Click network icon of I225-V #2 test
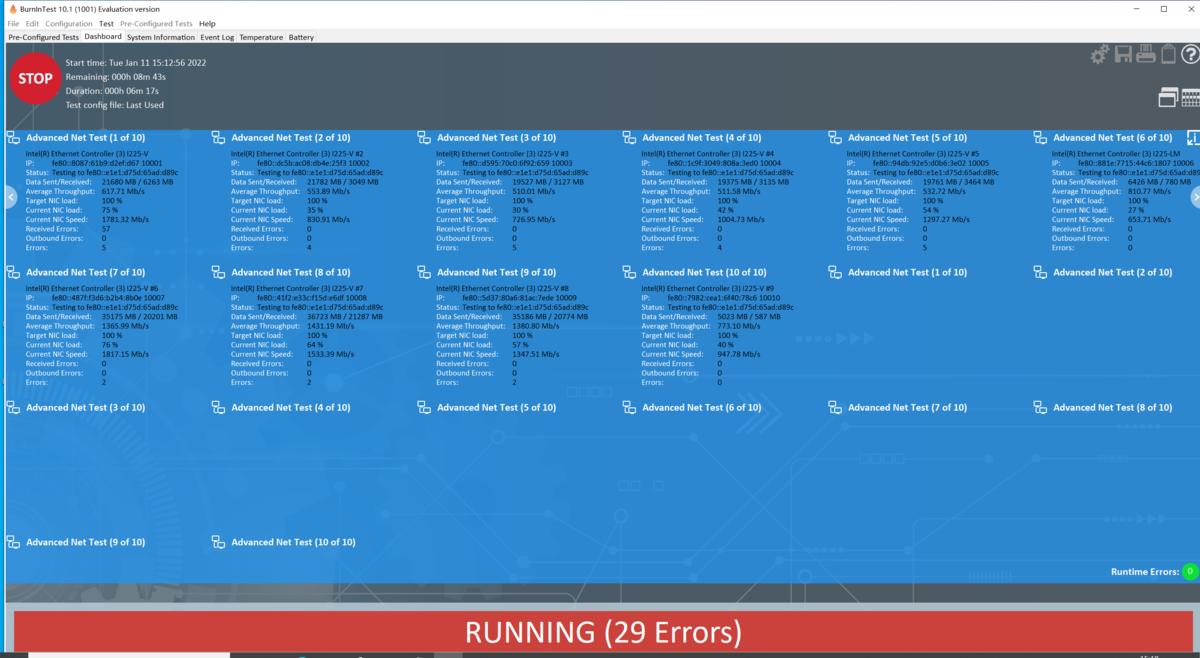1200x658 pixels. pyautogui.click(x=219, y=138)
